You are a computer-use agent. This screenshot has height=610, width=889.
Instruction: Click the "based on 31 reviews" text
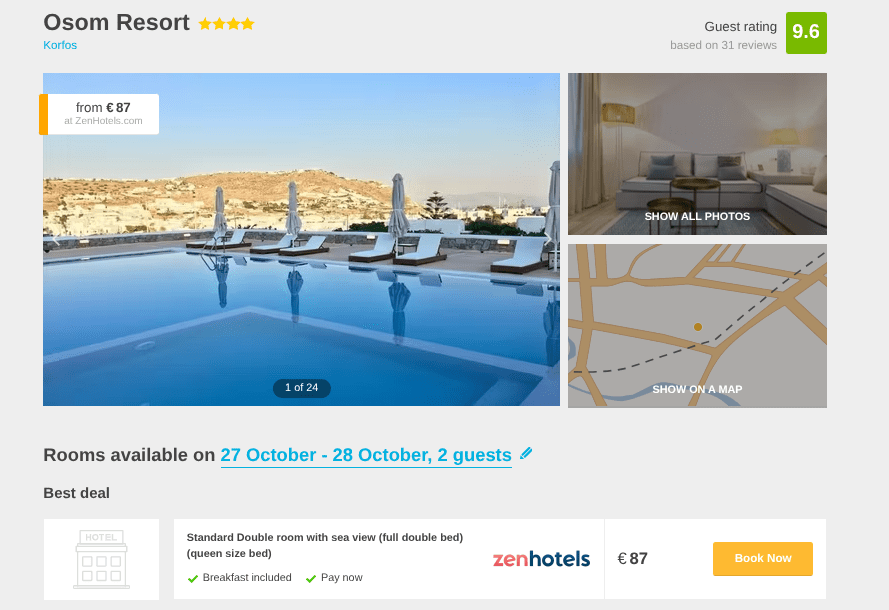pos(723,45)
